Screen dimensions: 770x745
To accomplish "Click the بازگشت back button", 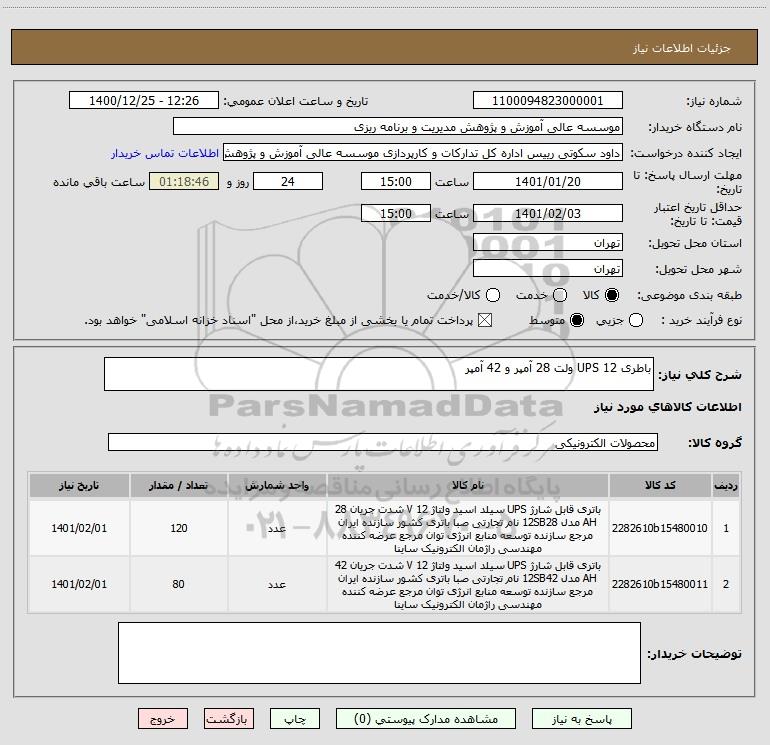I will (229, 719).
